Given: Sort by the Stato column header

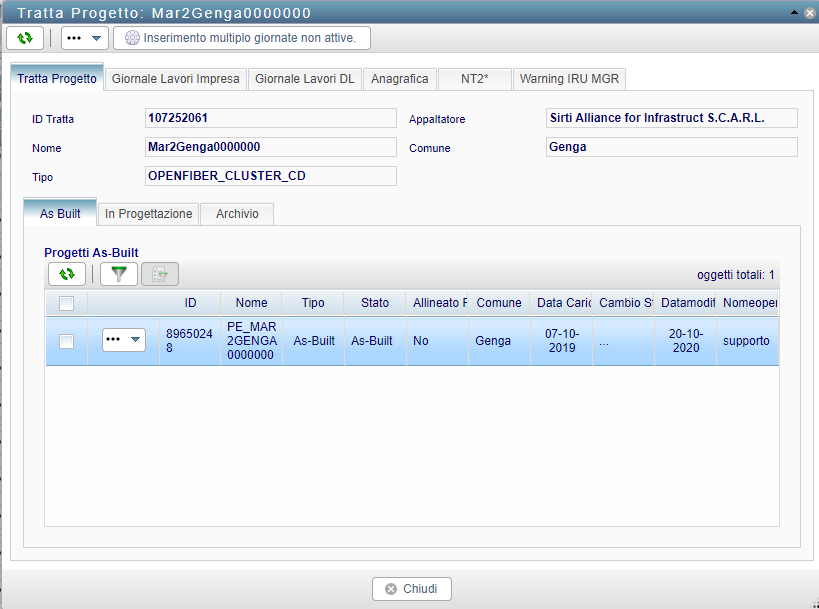Looking at the screenshot, I should (375, 303).
